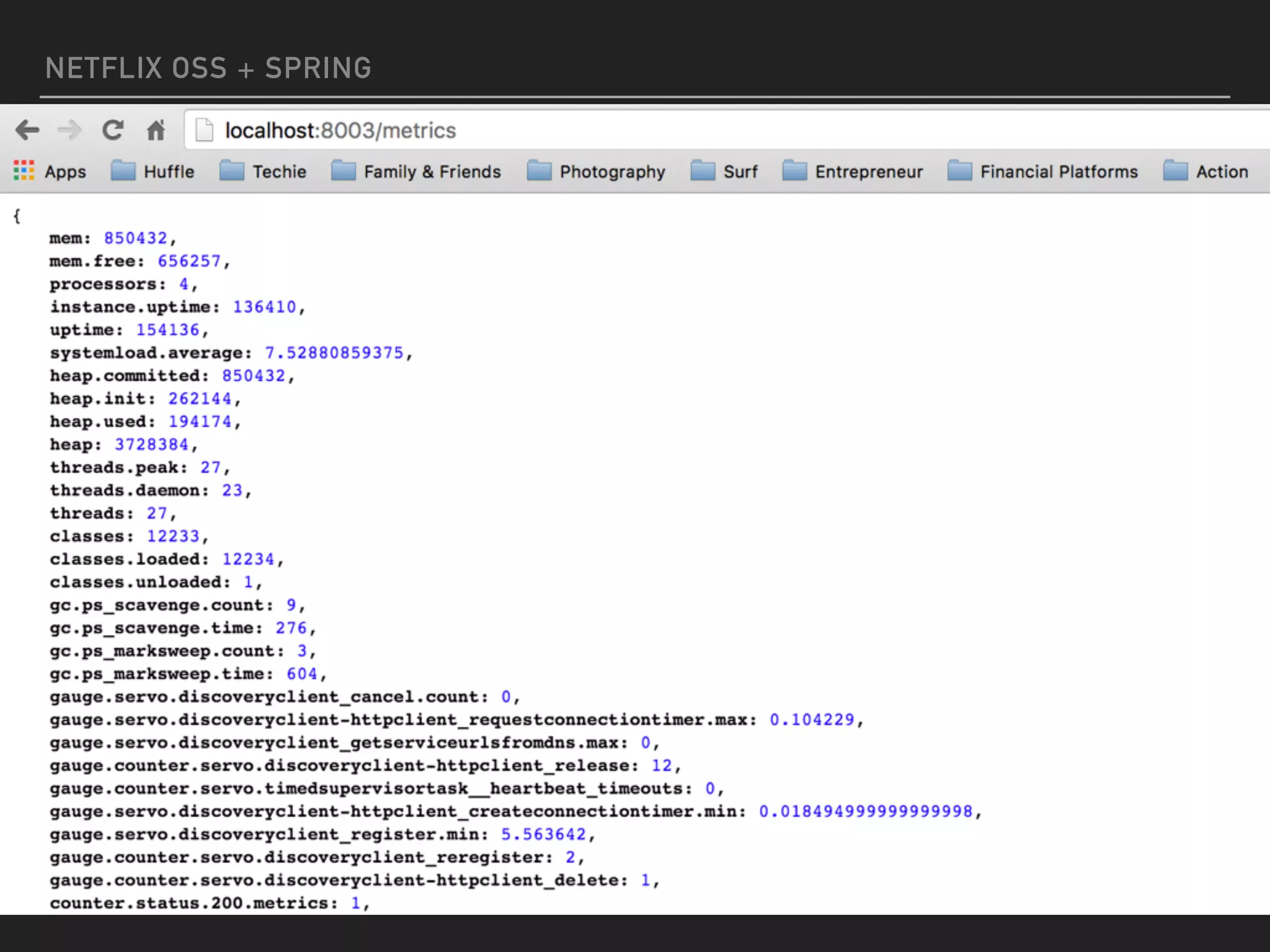Click threads.daemon value 23

(x=232, y=490)
